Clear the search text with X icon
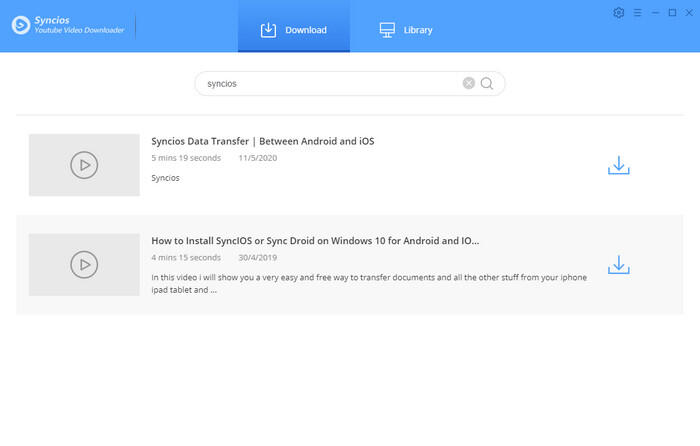The width and height of the screenshot is (700, 446). coord(468,84)
